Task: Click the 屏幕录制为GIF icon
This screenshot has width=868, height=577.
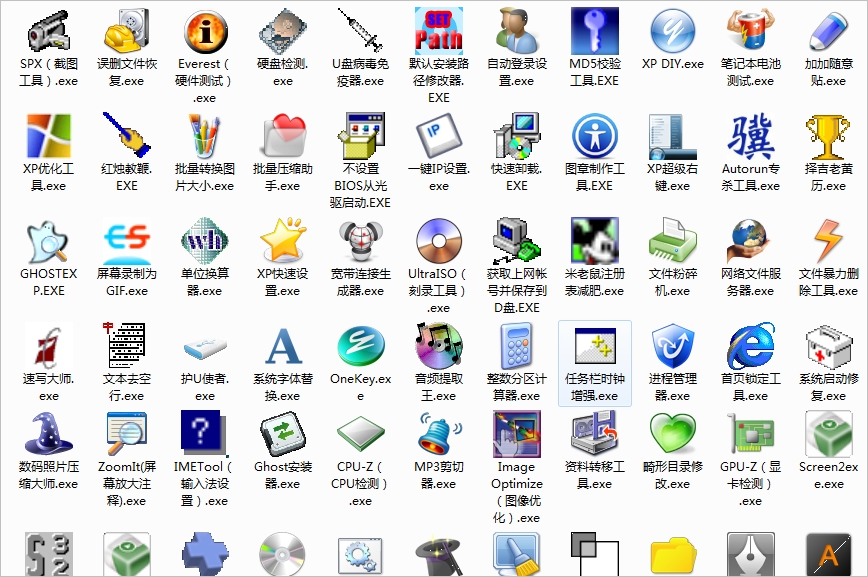Action: coord(127,240)
